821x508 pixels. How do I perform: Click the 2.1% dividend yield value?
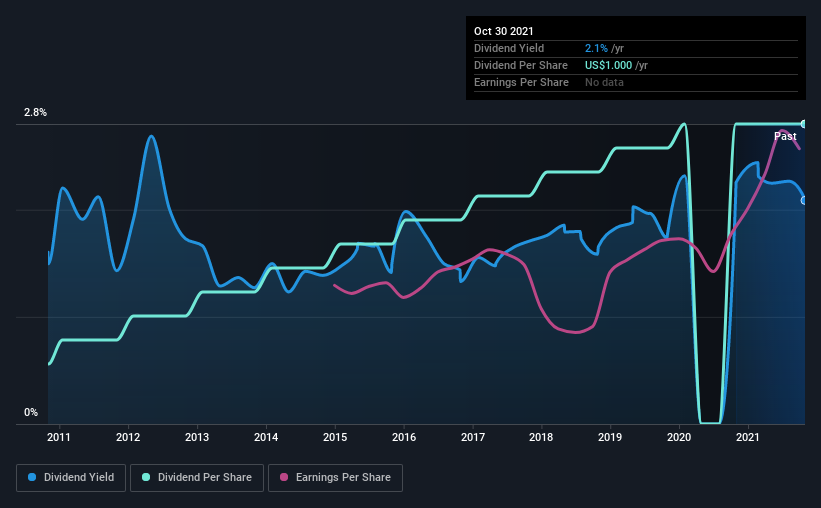click(x=596, y=48)
